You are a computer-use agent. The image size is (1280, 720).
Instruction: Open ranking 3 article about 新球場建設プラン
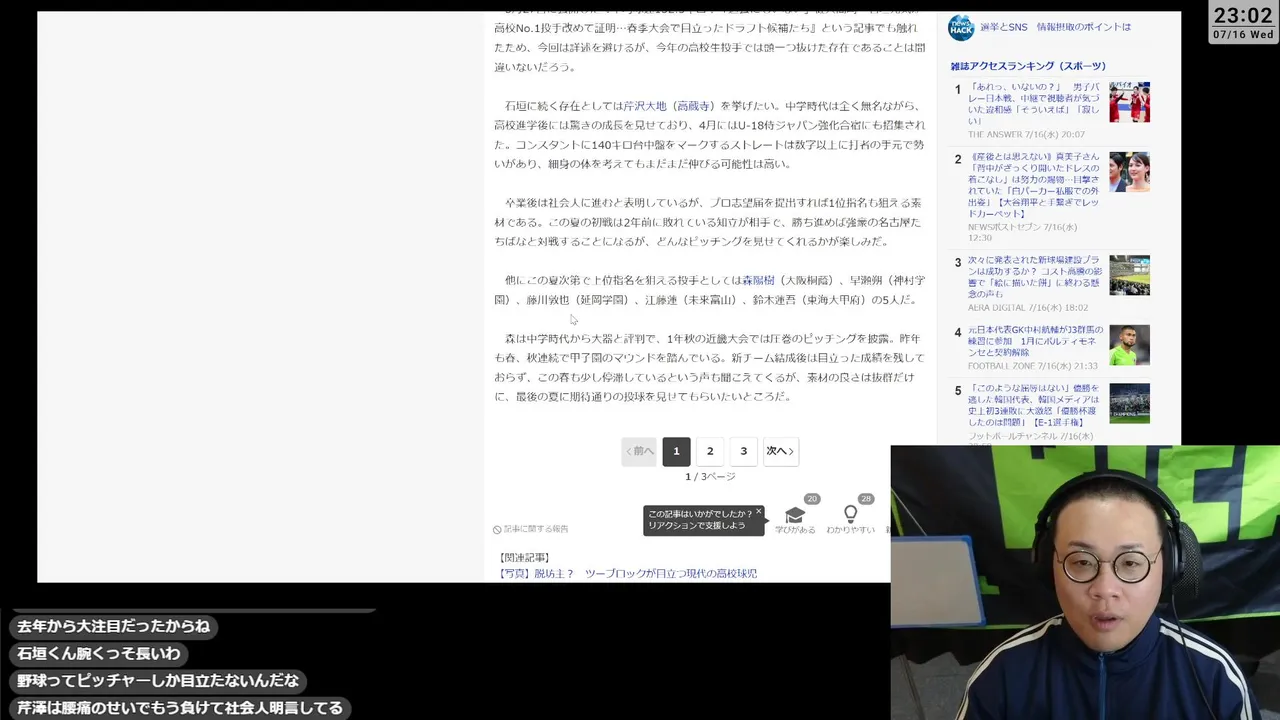[1034, 276]
